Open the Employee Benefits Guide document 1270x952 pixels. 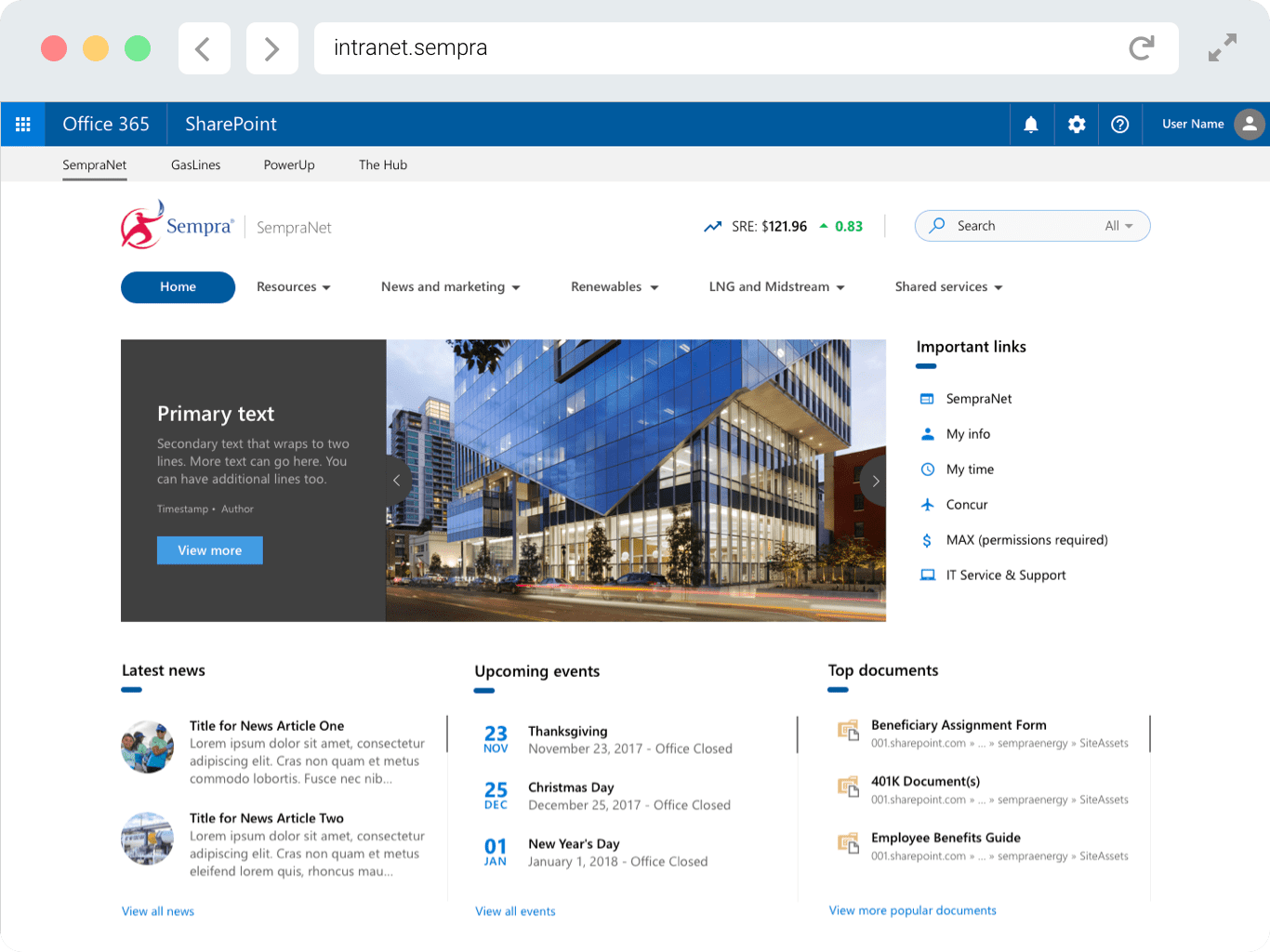tap(946, 838)
